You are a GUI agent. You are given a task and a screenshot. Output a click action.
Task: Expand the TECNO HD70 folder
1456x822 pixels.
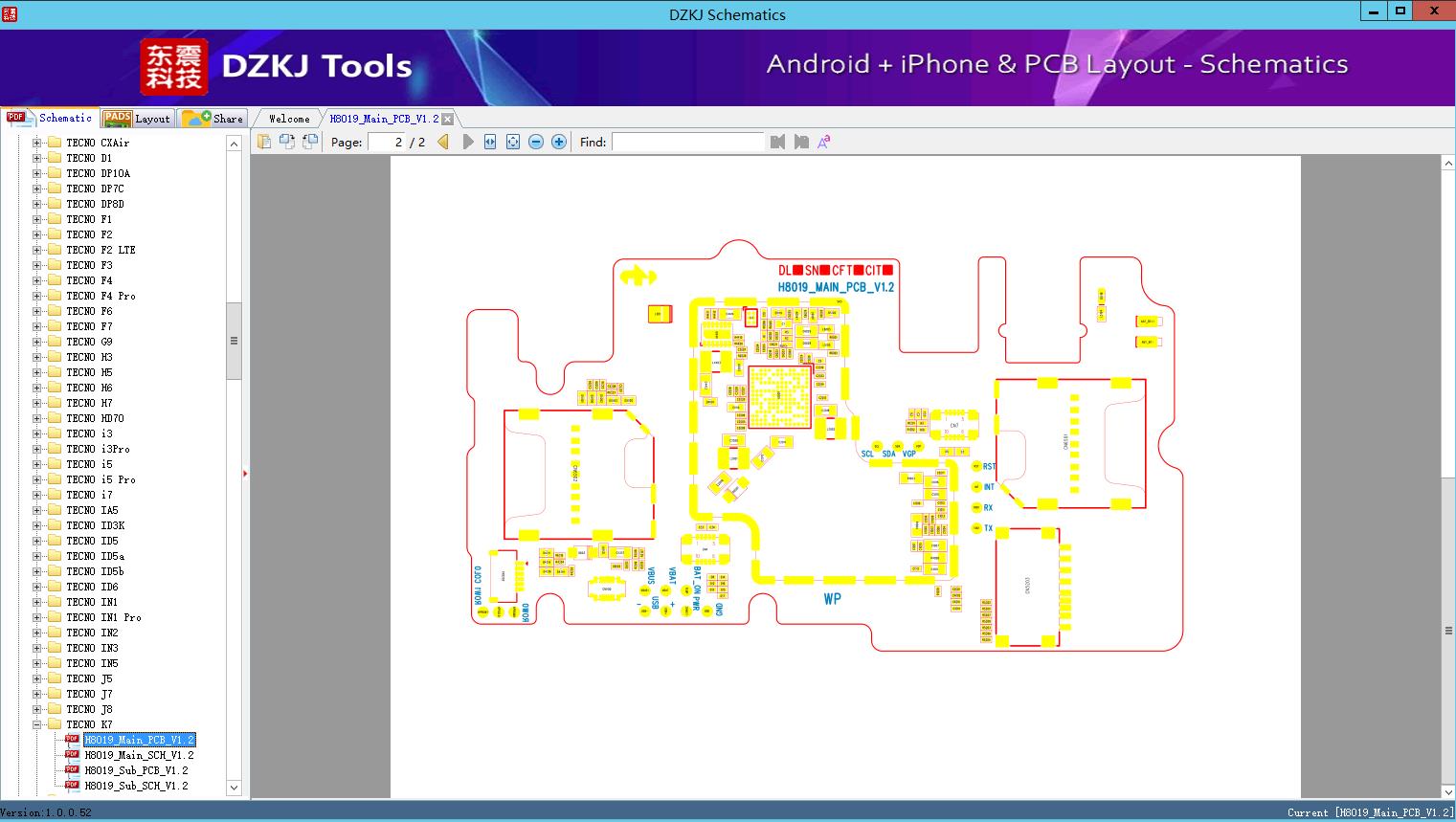36,418
